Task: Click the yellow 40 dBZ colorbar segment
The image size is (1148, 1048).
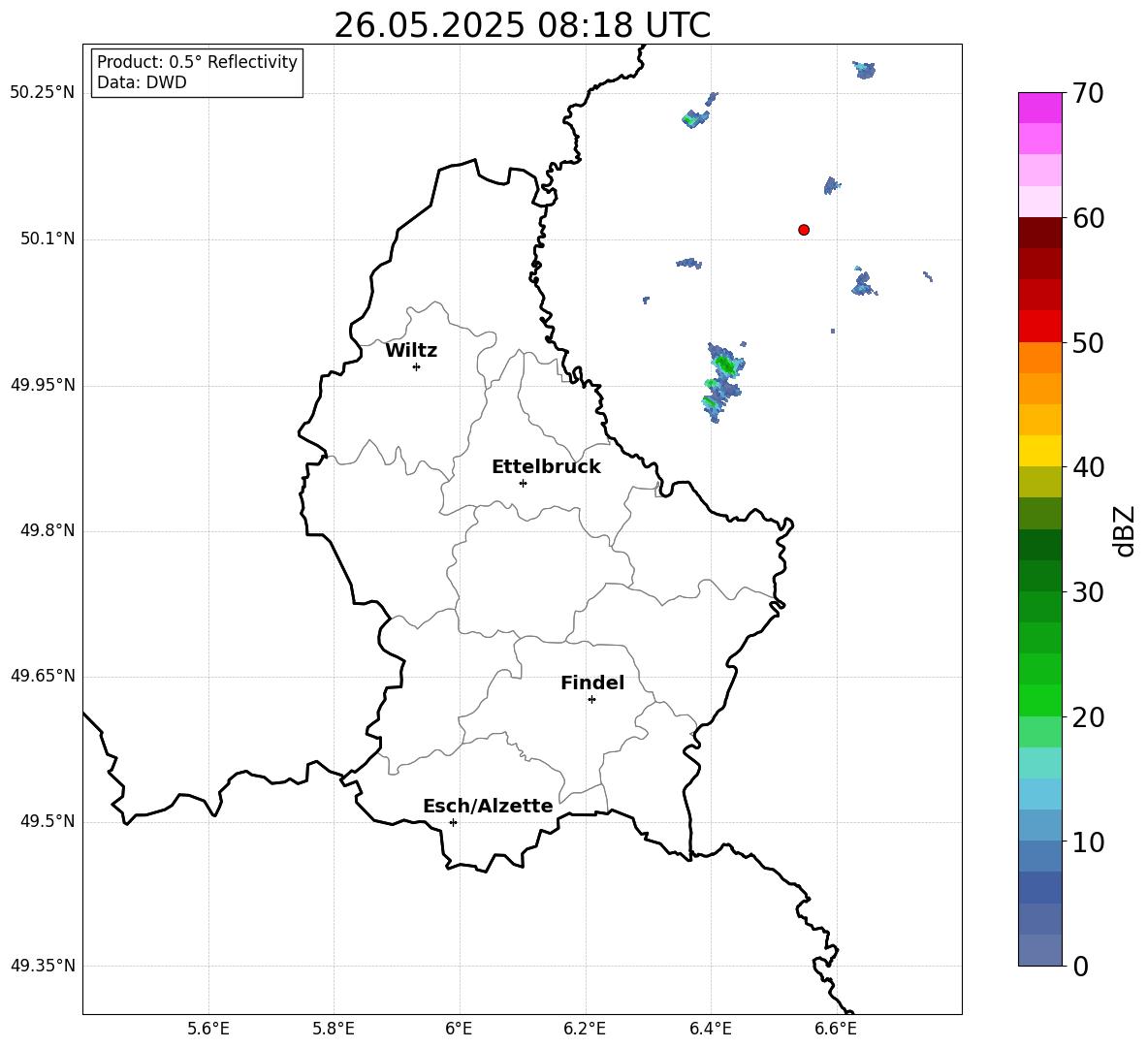Action: coord(1039,451)
